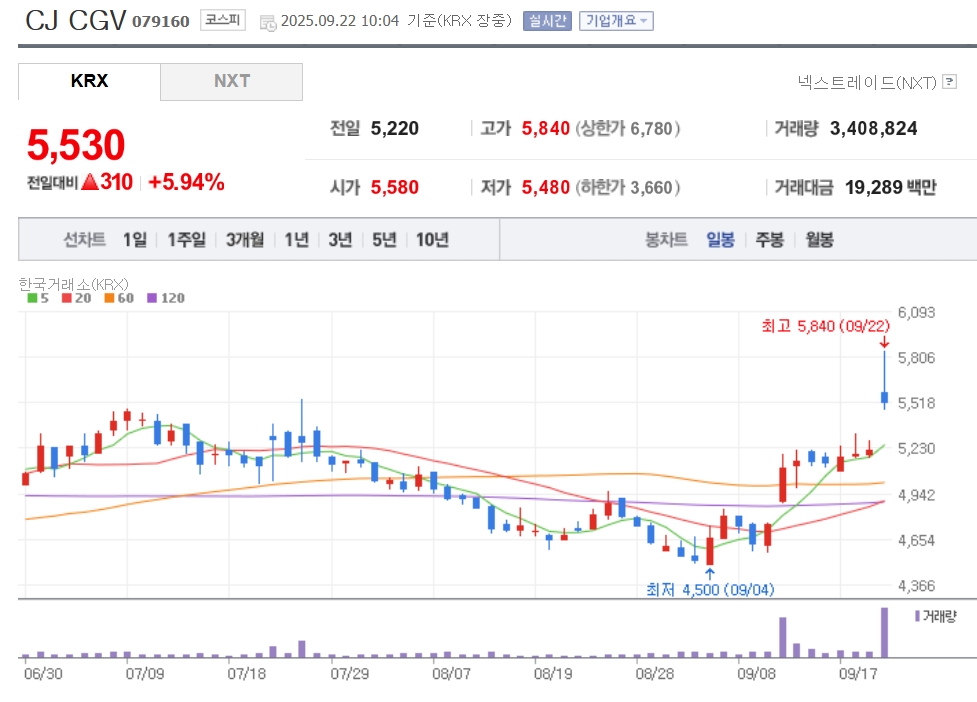Click the upper limit price 6,780
The image size is (977, 702).
coord(652,128)
